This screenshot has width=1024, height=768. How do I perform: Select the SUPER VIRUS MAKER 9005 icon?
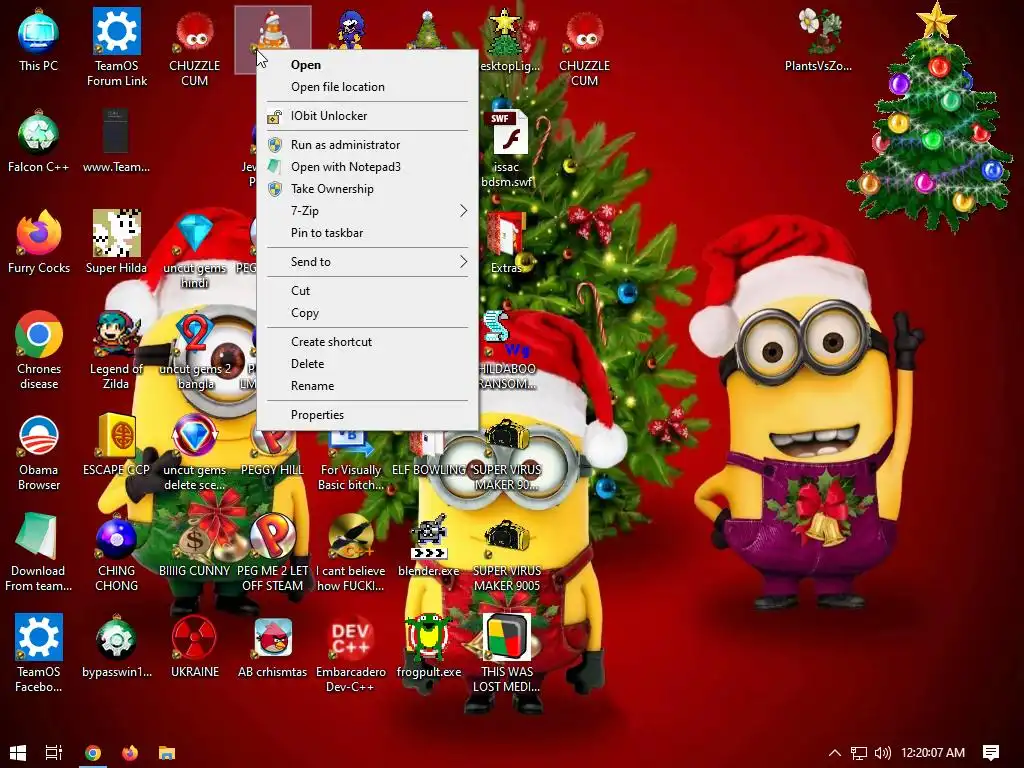tap(507, 554)
